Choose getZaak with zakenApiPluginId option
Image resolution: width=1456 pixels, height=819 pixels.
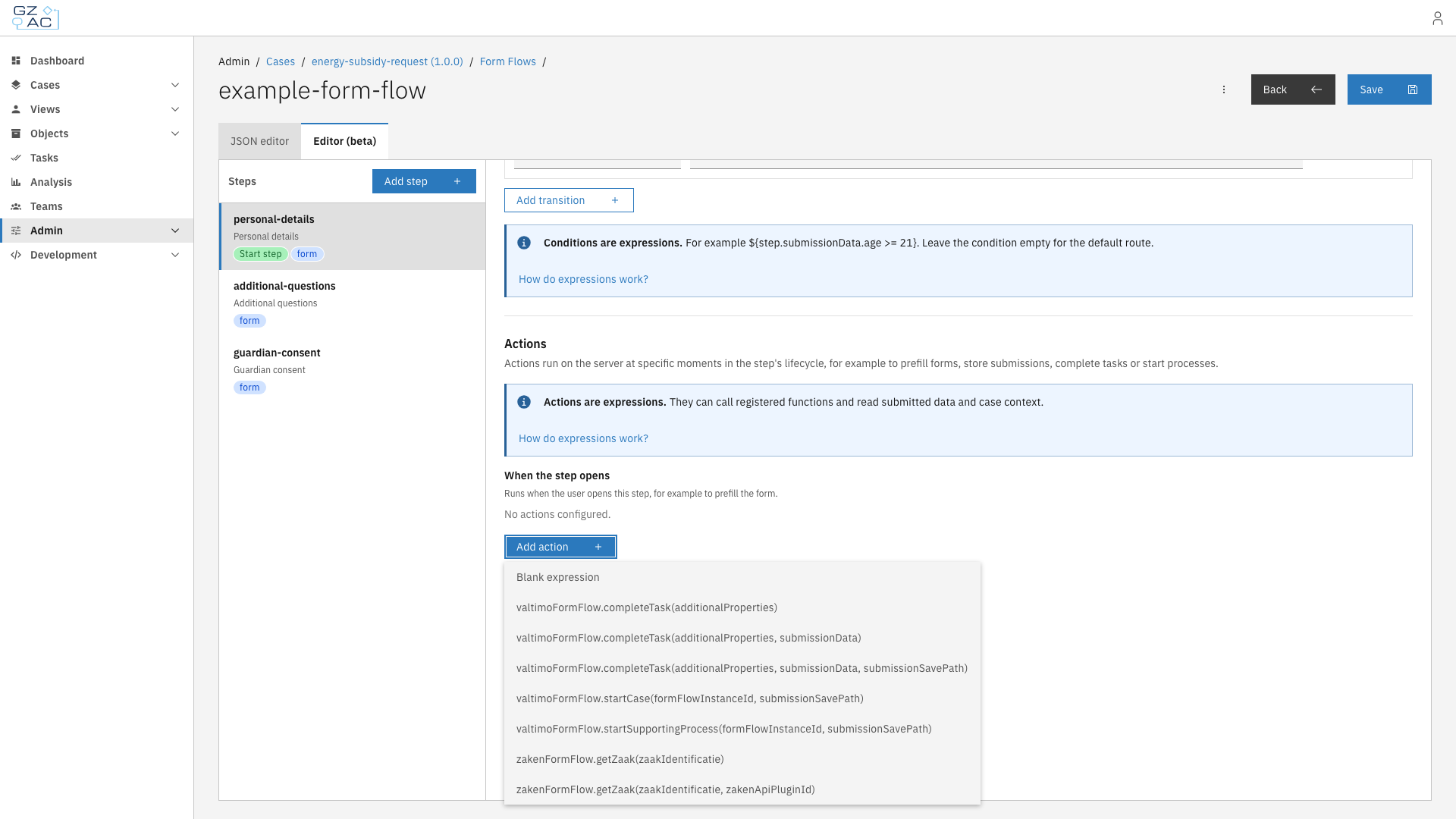point(742,789)
